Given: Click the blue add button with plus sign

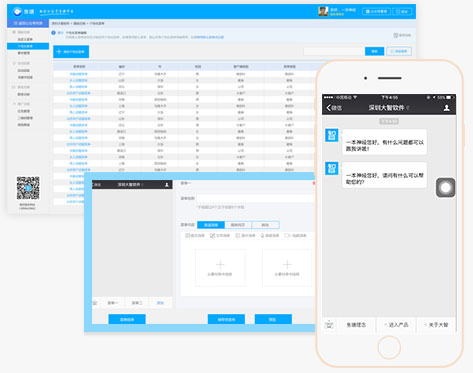Looking at the screenshot, I should click(71, 52).
